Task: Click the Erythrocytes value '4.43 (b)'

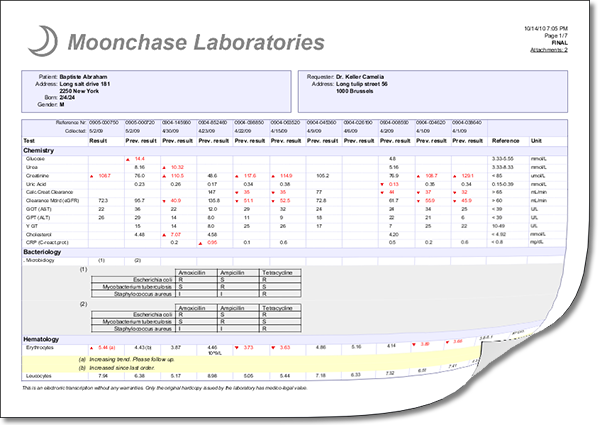Action: [143, 348]
